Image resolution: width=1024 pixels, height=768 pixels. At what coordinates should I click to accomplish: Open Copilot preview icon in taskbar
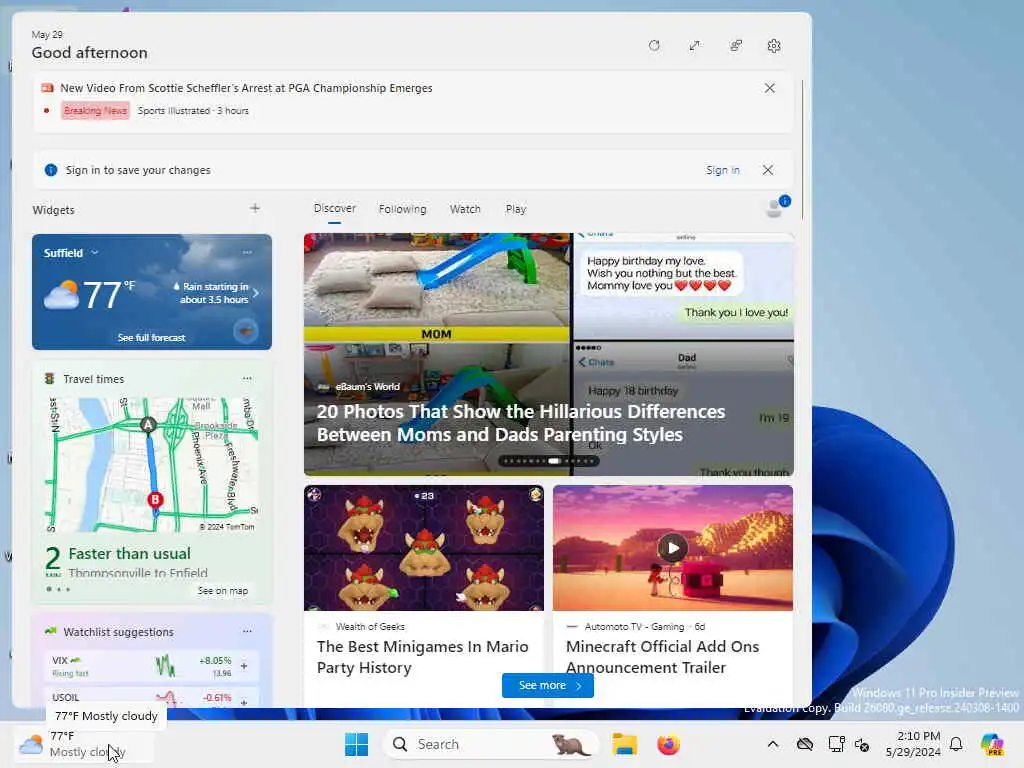[x=992, y=744]
